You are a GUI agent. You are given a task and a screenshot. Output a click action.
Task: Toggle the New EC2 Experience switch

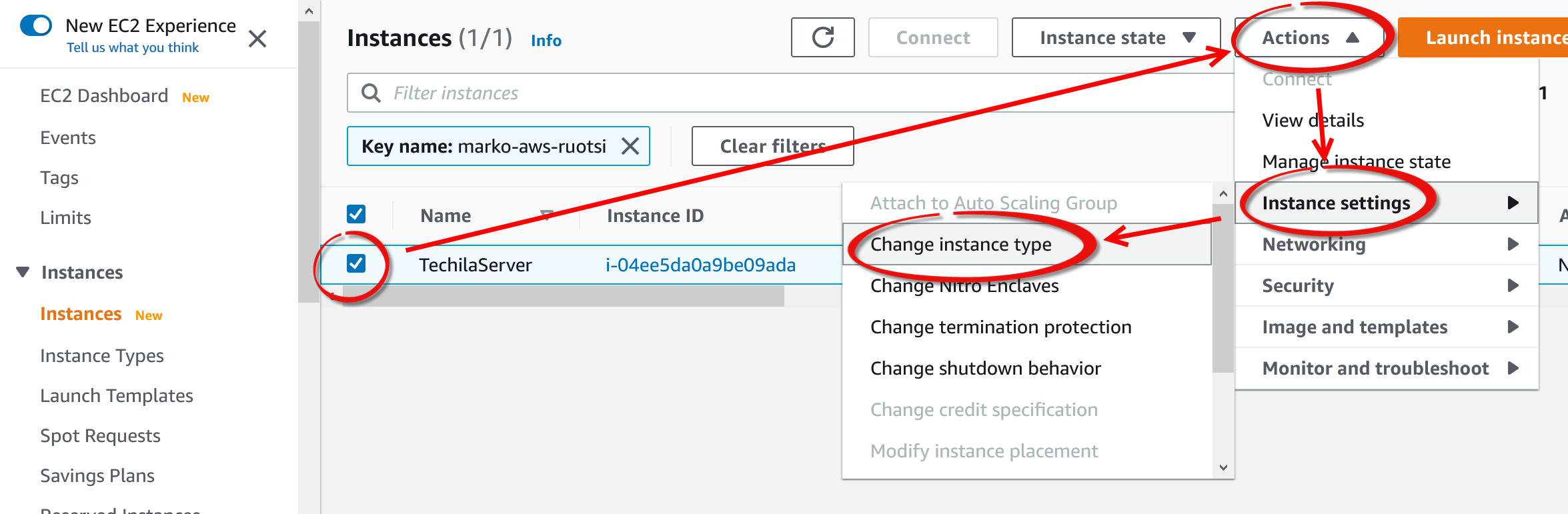click(x=36, y=26)
